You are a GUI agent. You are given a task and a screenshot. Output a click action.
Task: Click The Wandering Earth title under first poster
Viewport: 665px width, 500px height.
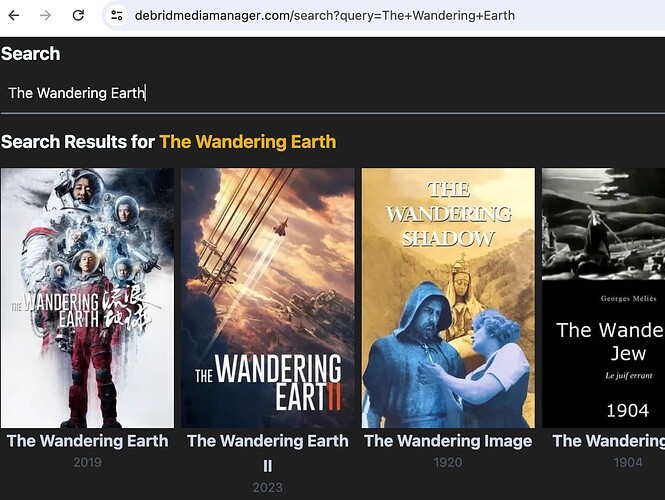coord(87,441)
